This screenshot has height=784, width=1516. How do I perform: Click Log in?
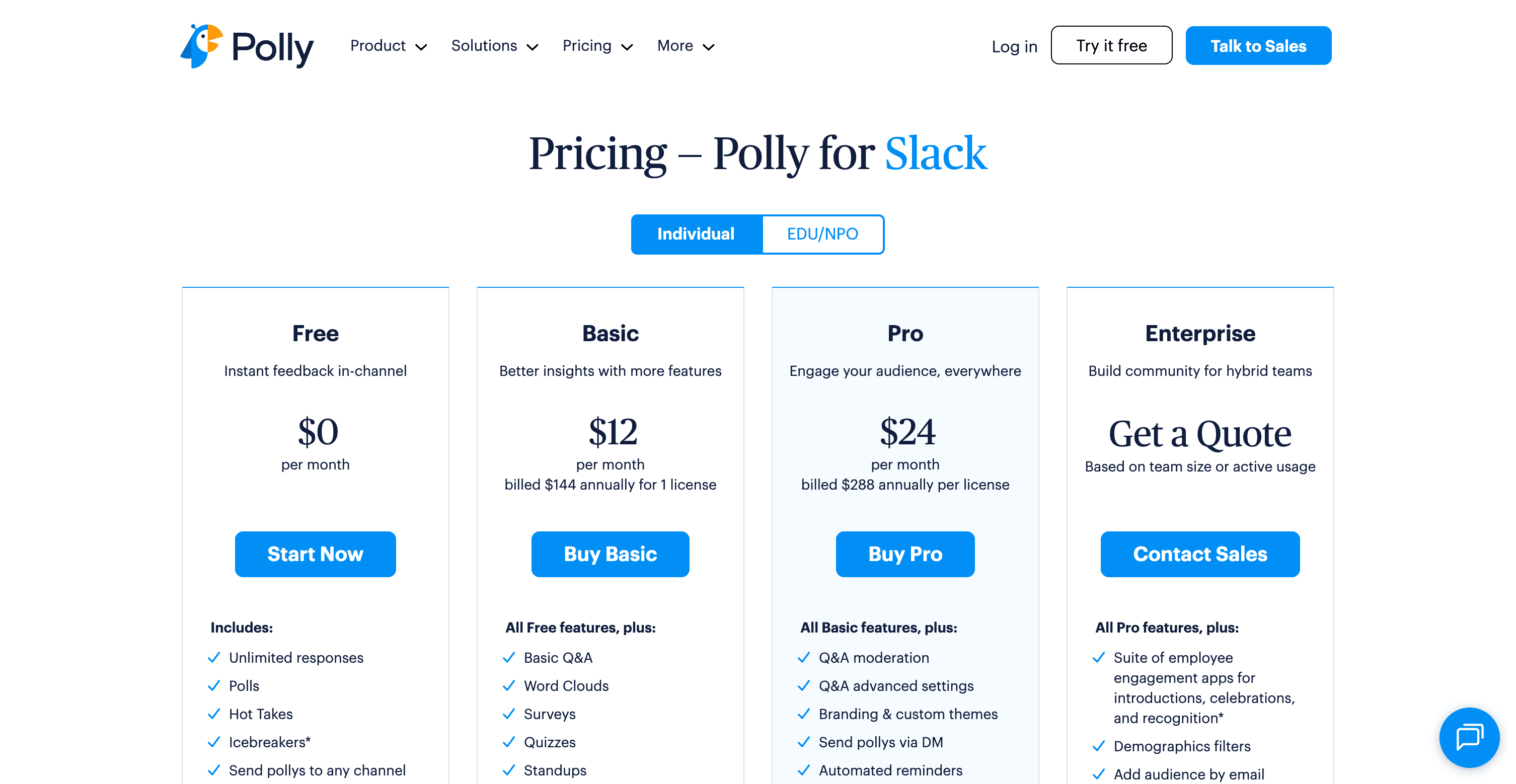click(1014, 45)
